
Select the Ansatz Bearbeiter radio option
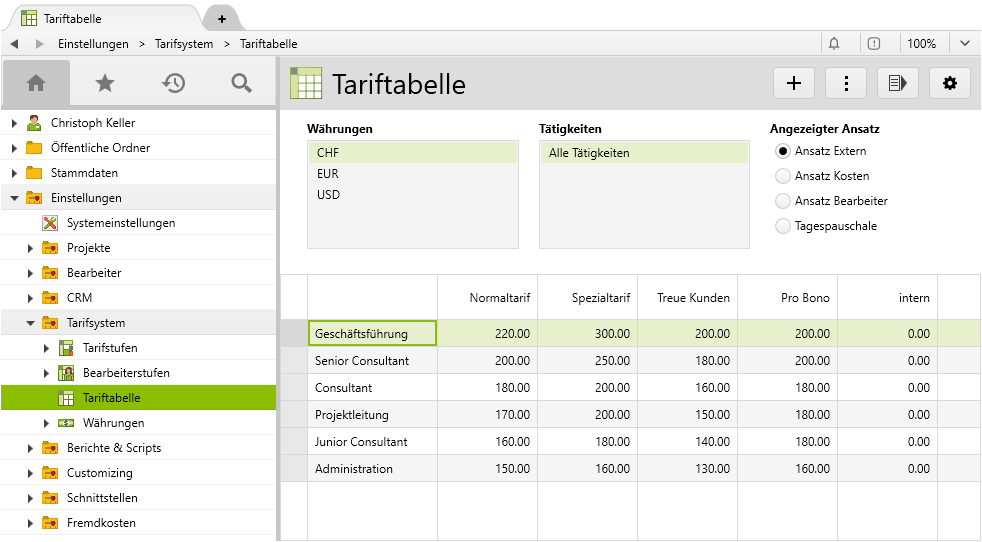click(783, 201)
